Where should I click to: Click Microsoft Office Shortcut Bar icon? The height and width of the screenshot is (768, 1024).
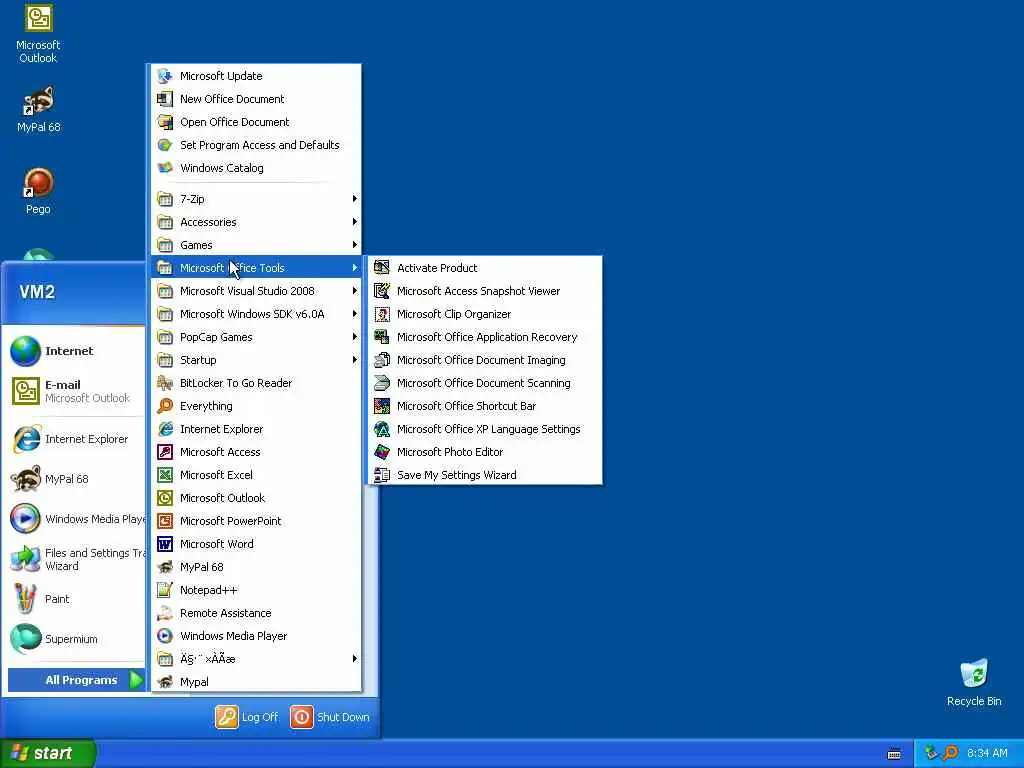pos(382,406)
